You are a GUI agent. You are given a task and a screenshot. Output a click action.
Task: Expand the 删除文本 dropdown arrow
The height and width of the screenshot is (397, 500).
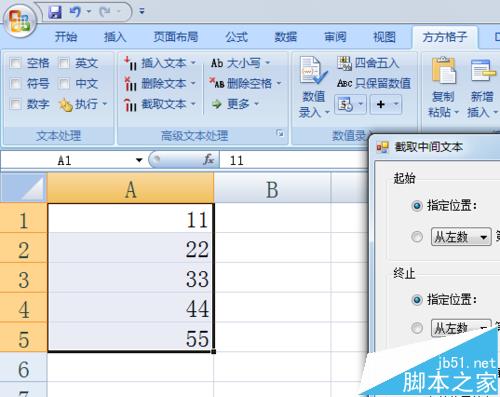tap(193, 83)
